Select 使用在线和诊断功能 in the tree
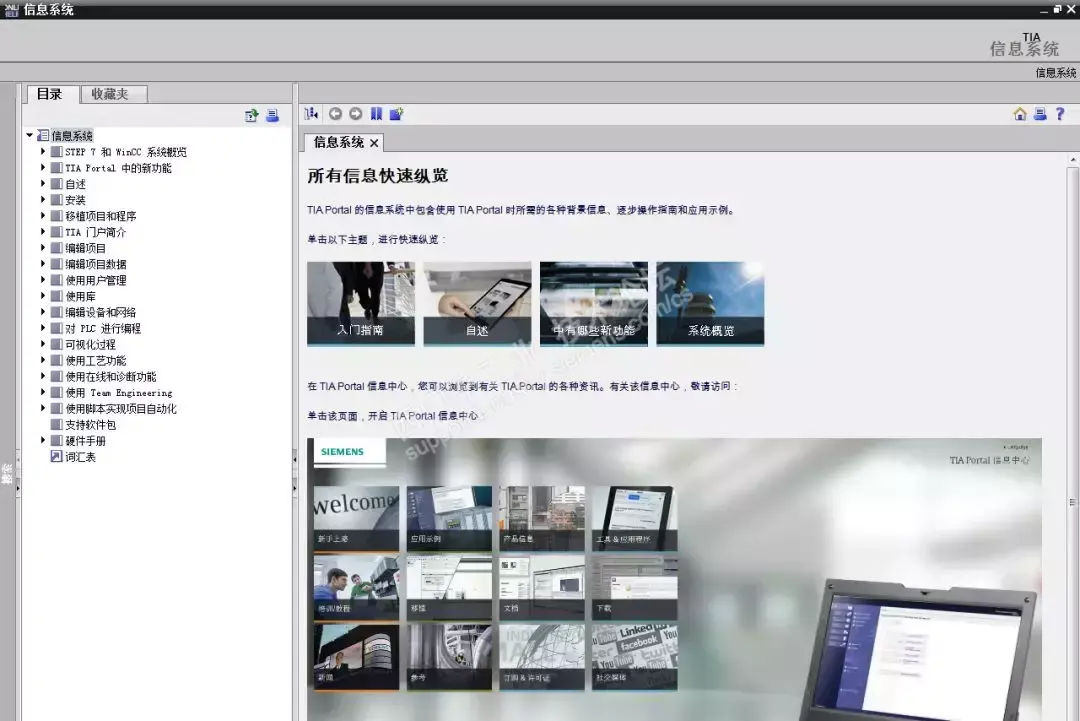Viewport: 1080px width, 721px height. click(111, 376)
